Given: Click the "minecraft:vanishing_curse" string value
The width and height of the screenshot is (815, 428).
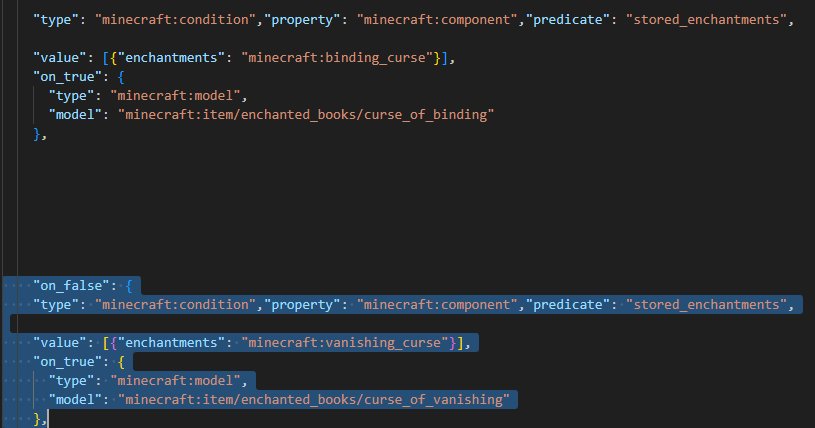Looking at the screenshot, I should coord(344,343).
